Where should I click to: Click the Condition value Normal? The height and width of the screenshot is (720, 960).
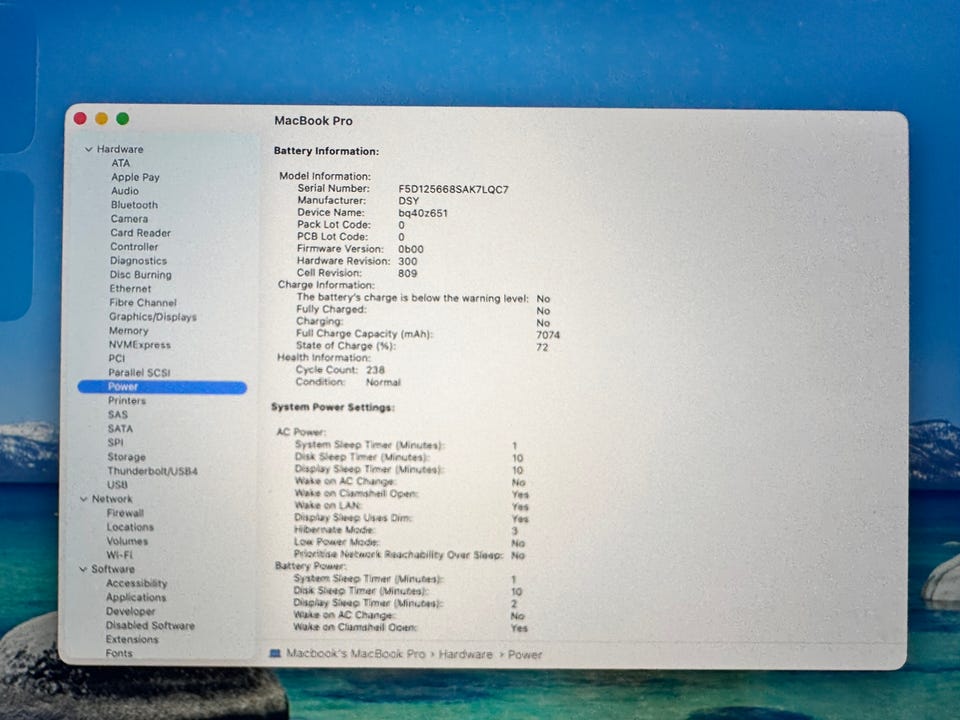click(383, 383)
